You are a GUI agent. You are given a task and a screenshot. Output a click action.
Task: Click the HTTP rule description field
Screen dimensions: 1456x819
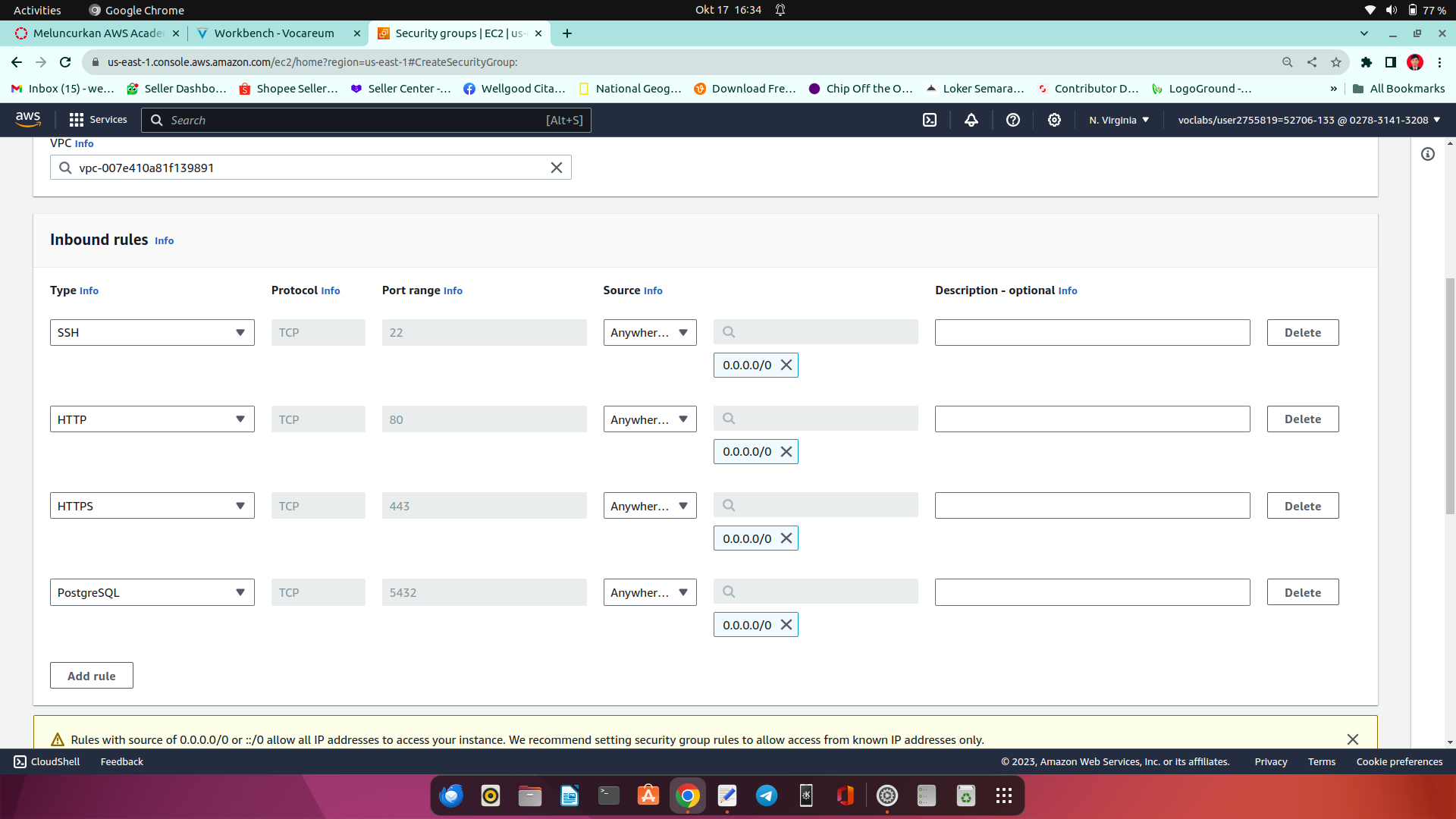click(x=1092, y=419)
